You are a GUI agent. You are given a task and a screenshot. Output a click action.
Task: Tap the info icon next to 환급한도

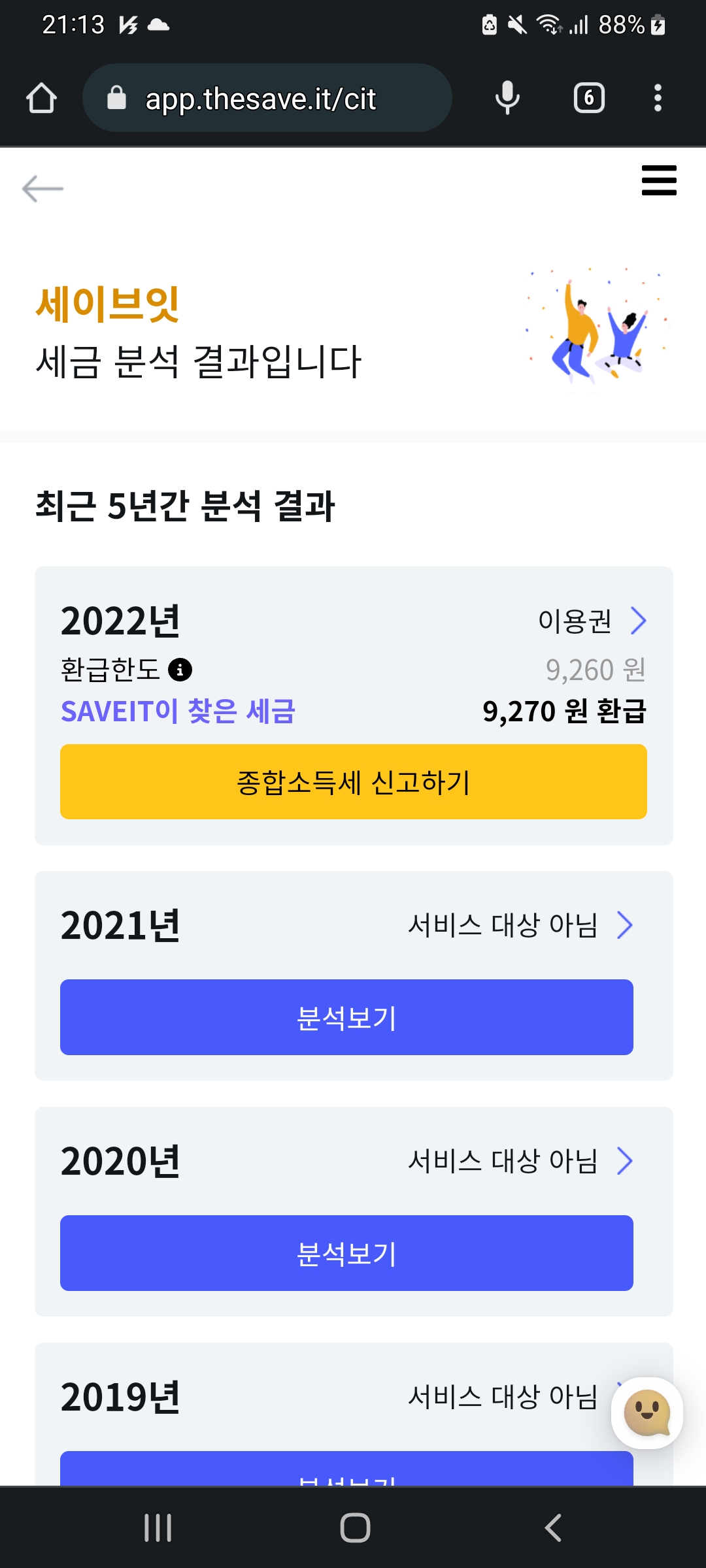click(180, 670)
